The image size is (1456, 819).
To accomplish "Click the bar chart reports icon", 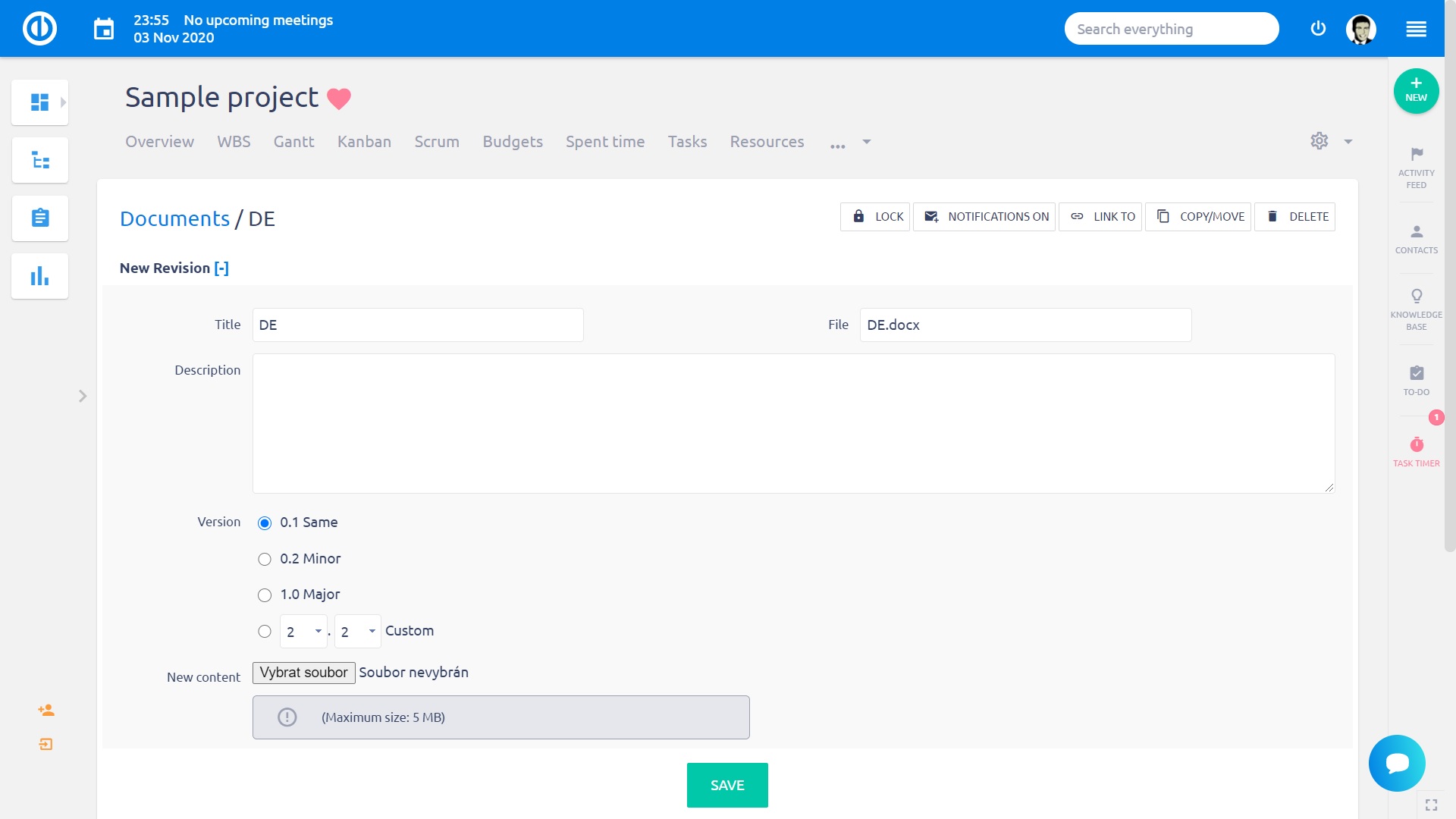I will coord(39,276).
